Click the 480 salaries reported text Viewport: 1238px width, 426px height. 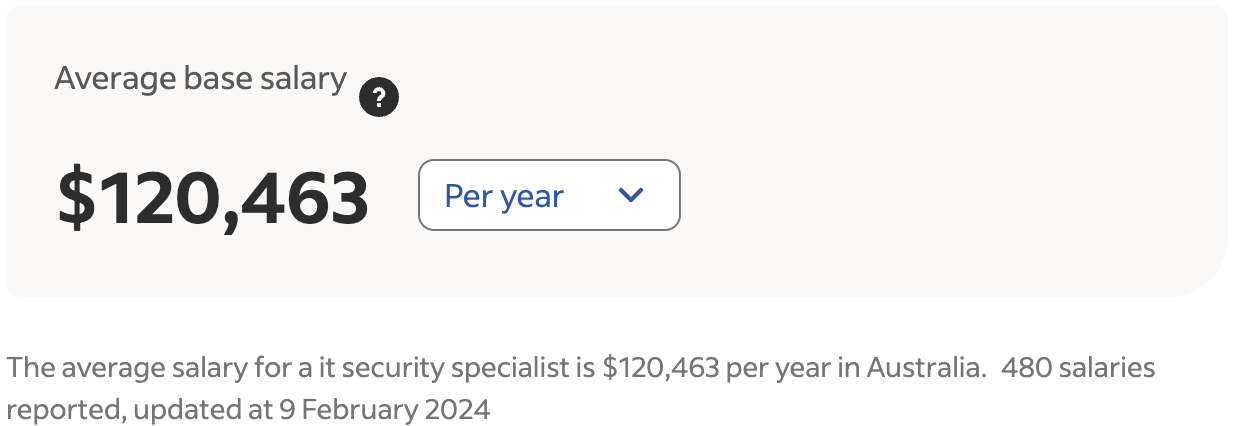pos(1078,368)
